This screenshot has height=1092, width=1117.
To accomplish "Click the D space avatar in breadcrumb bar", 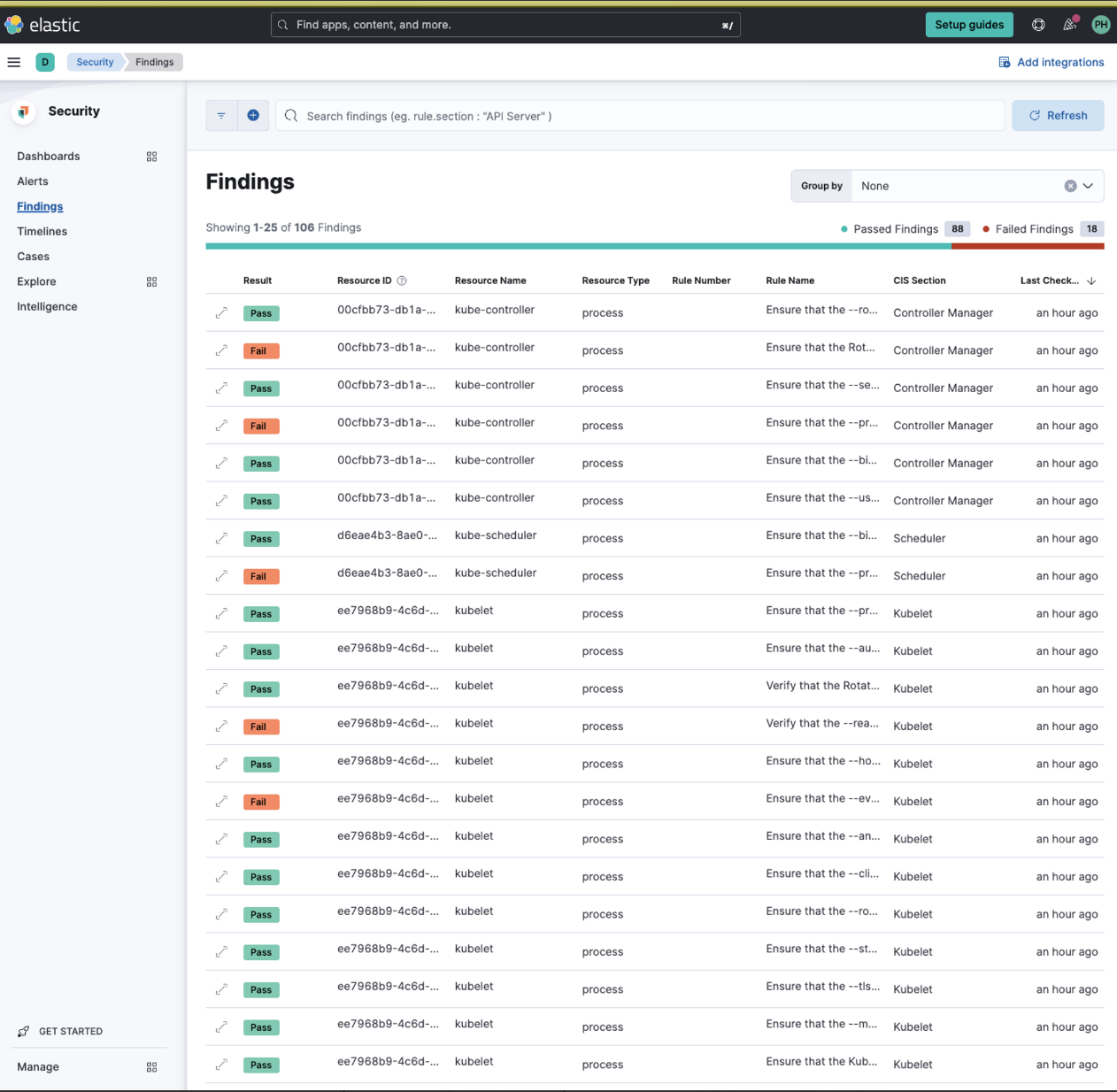I will [45, 62].
